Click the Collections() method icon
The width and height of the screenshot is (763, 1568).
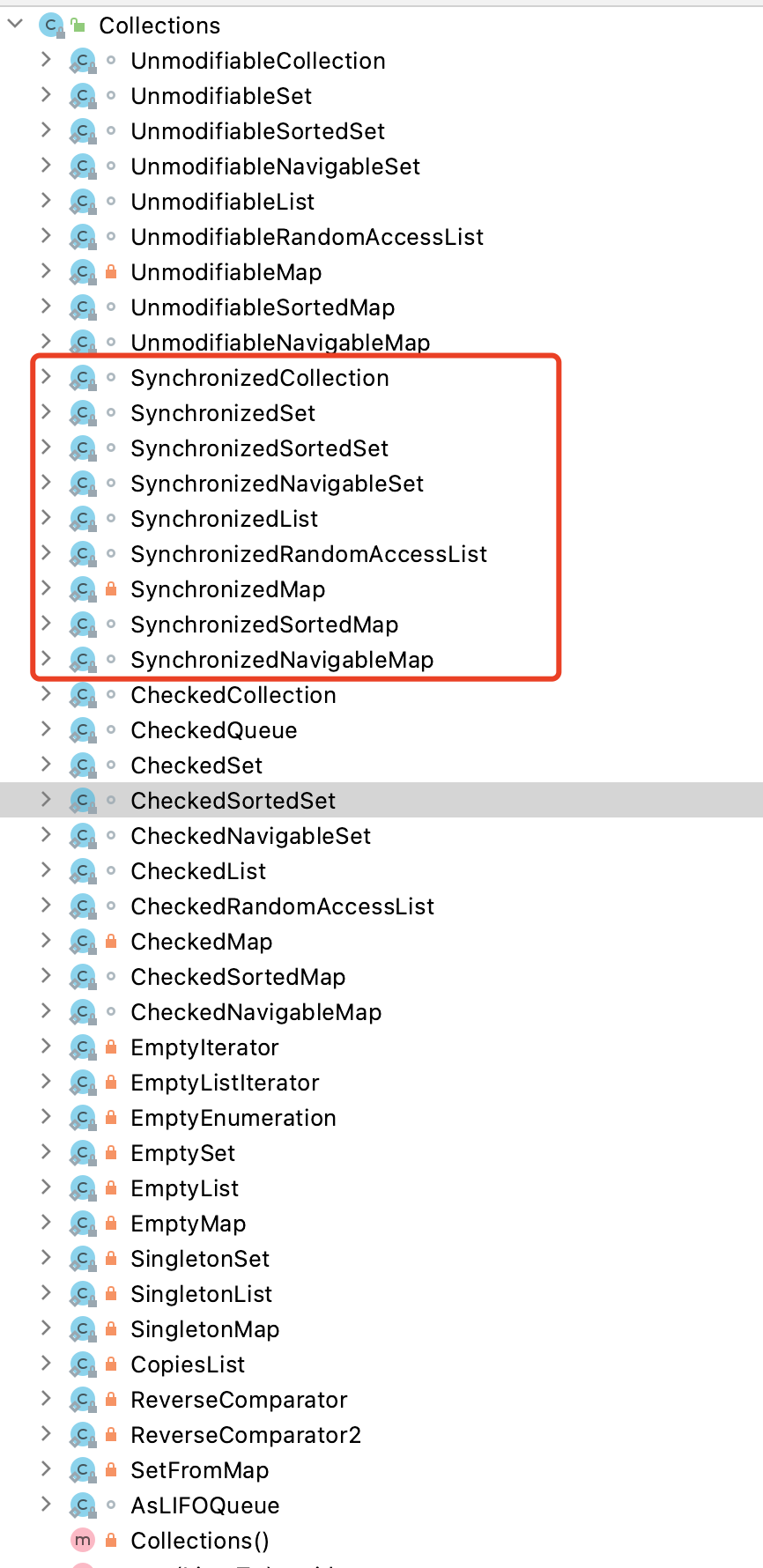pos(83,1541)
